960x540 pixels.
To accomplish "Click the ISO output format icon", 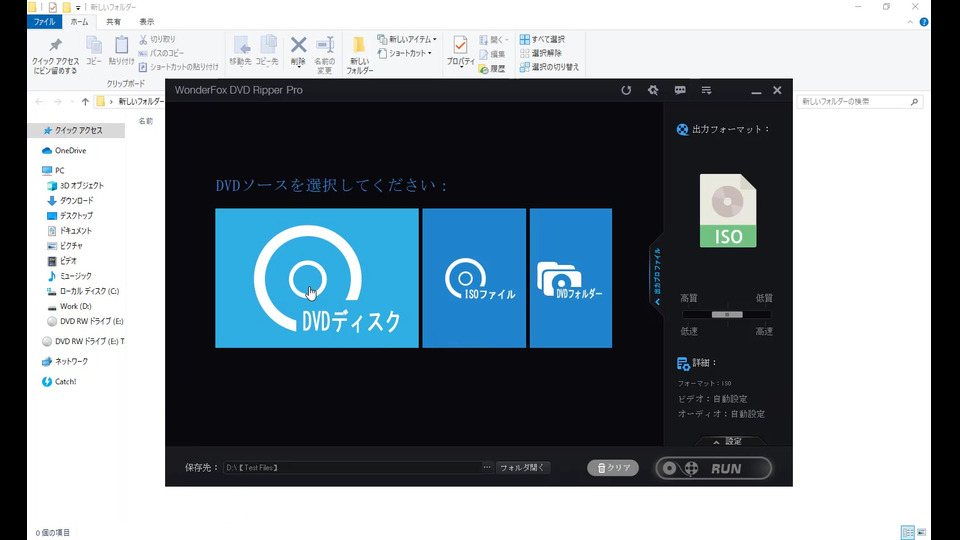I will (x=728, y=211).
